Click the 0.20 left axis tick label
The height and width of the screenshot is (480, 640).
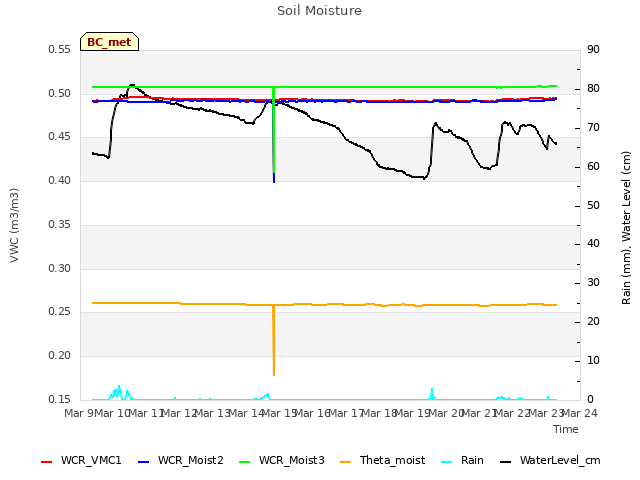click(59, 356)
